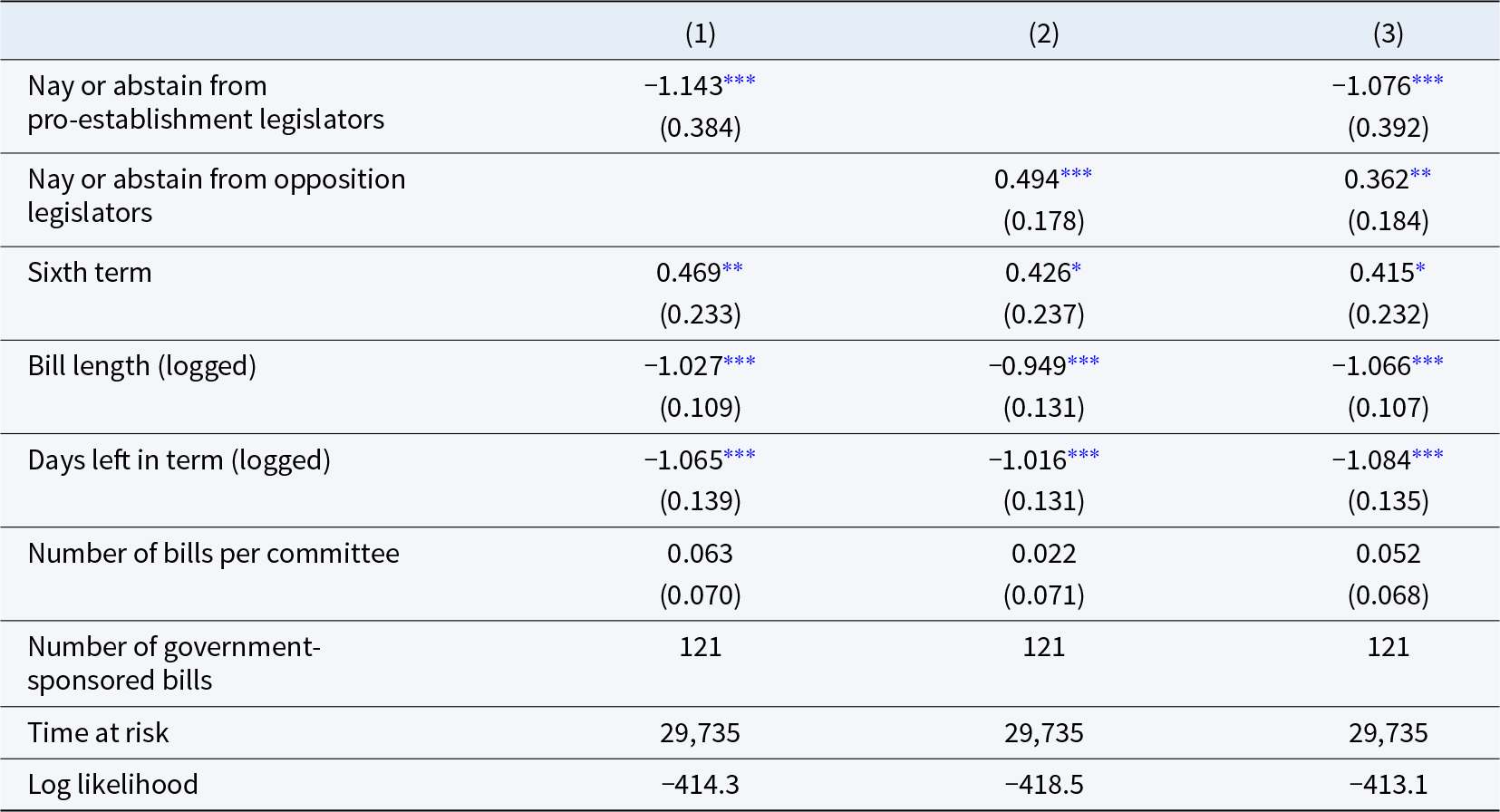Click the 'Nay or abstain from opposition legislators' label
The height and width of the screenshot is (812, 1500).
pos(216,196)
